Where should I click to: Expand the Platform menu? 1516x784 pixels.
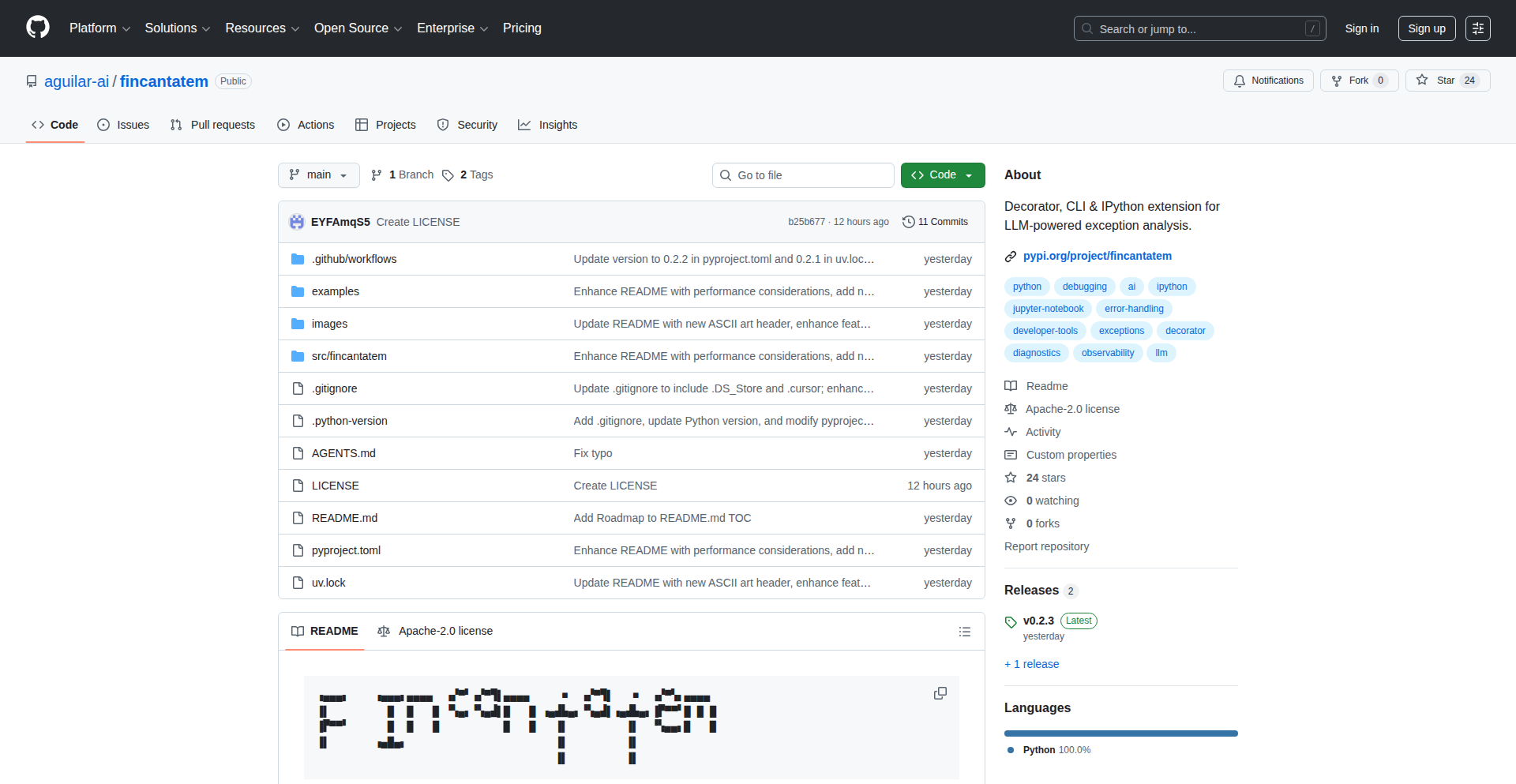99,28
